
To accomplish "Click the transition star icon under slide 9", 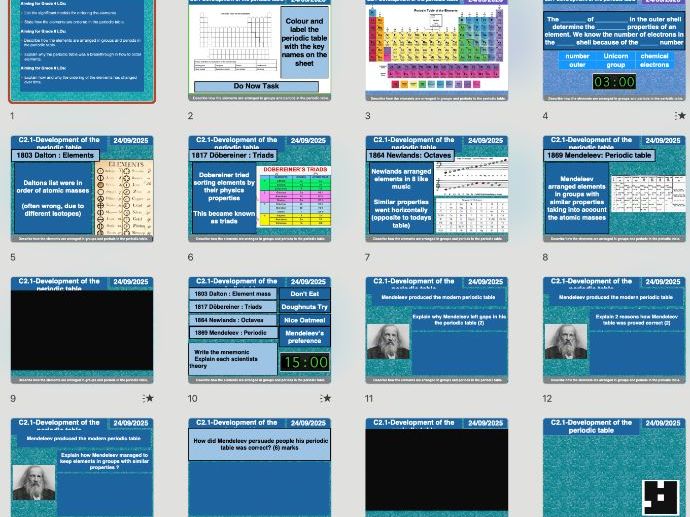I will click(148, 398).
